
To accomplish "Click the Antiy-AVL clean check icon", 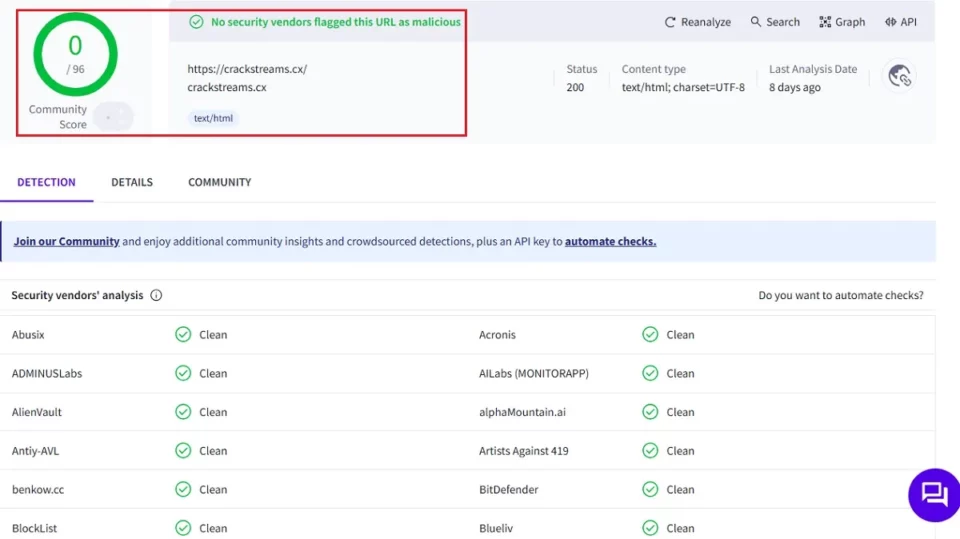I will 183,451.
